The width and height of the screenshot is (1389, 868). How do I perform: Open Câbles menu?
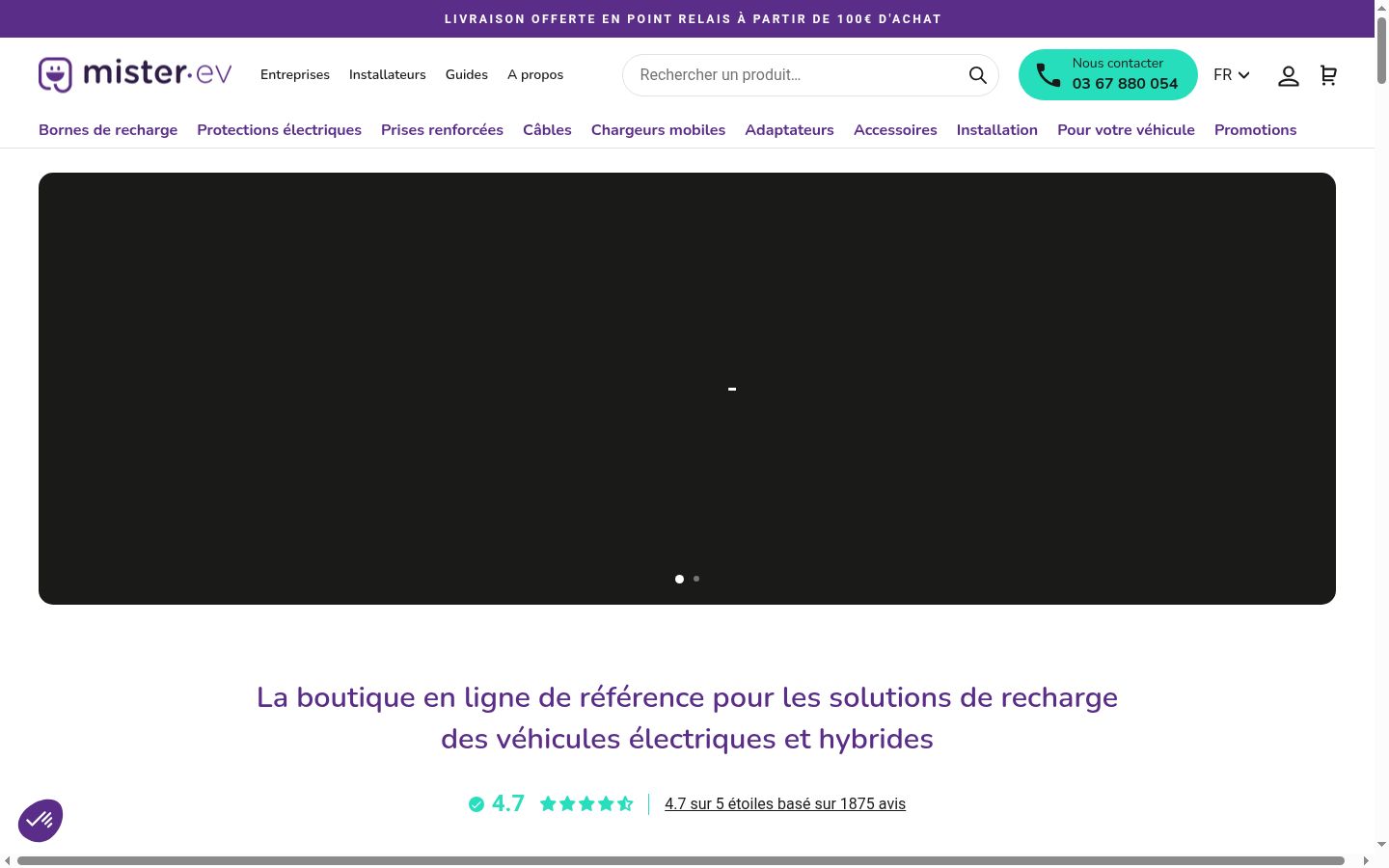547,130
